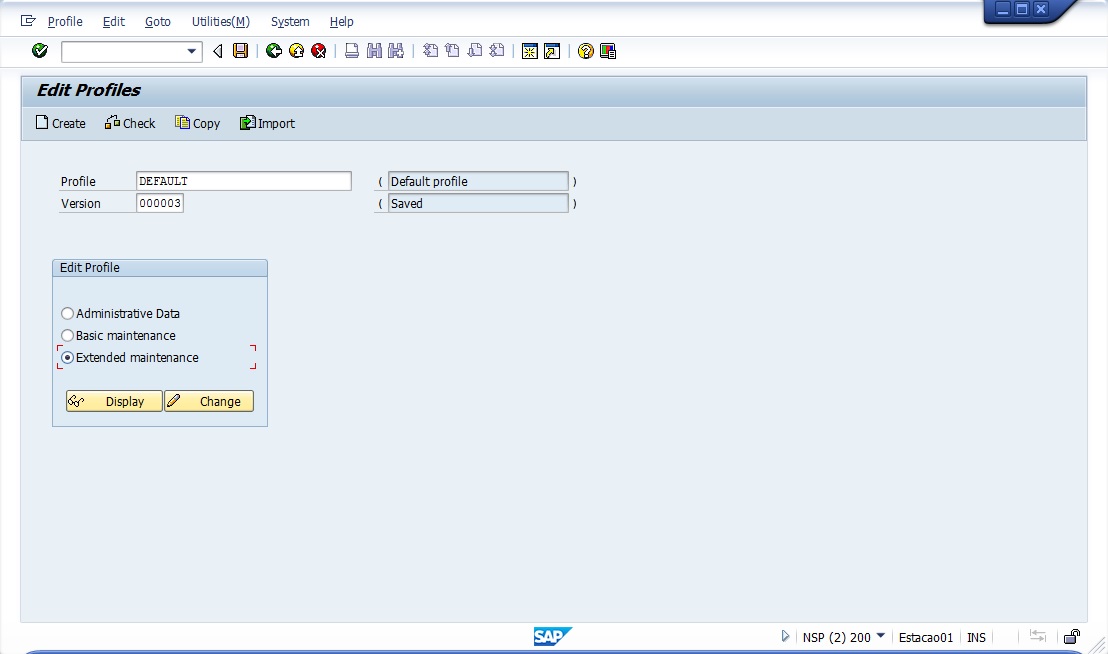Screen dimensions: 1108x654
Task: Expand status bar with the triangle arrow
Action: (785, 637)
